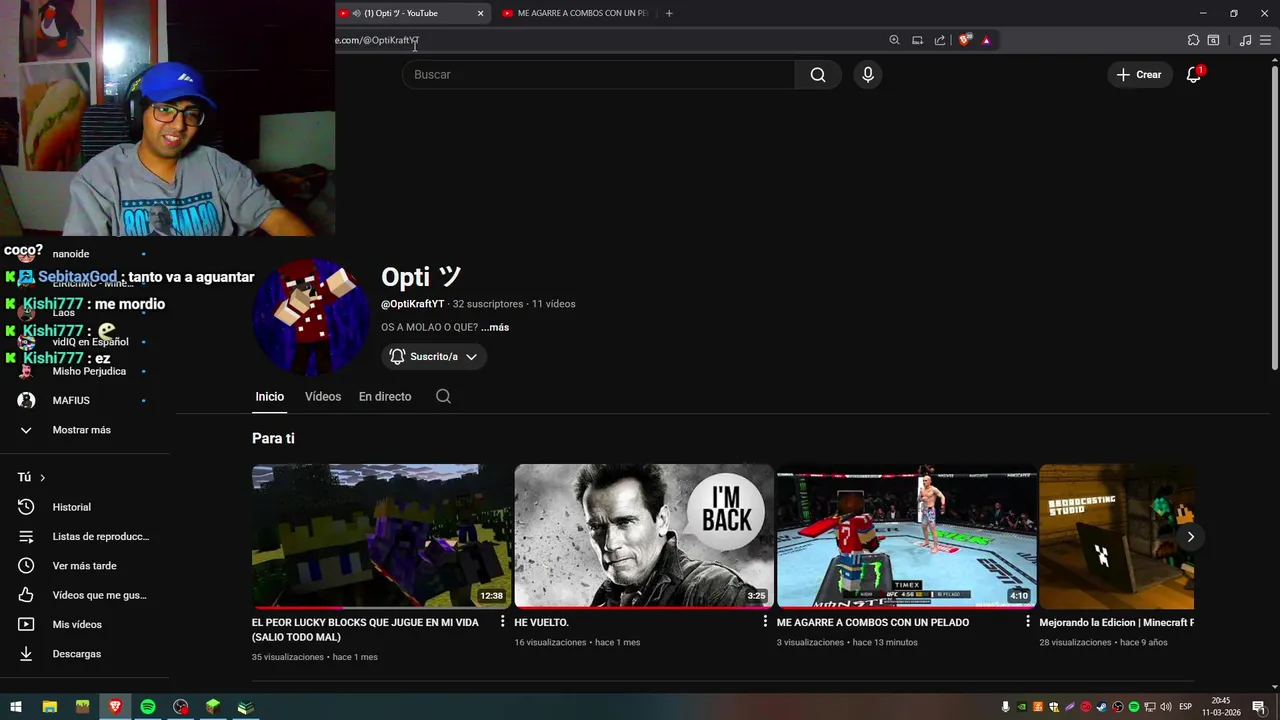This screenshot has height=720, width=1280.
Task: Open OBS Studio from taskbar
Action: [180, 707]
